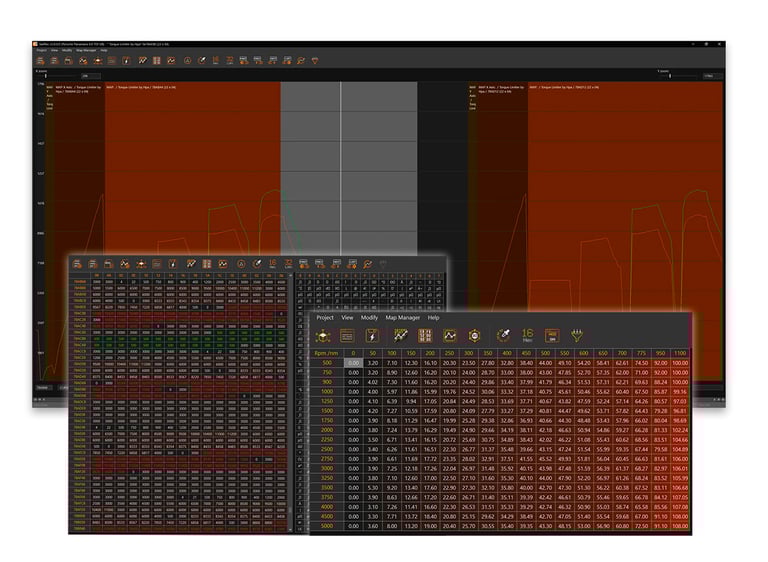This screenshot has height=562, width=768.
Task: Click the circled-A icon in main graph window toolbar
Action: (x=187, y=60)
